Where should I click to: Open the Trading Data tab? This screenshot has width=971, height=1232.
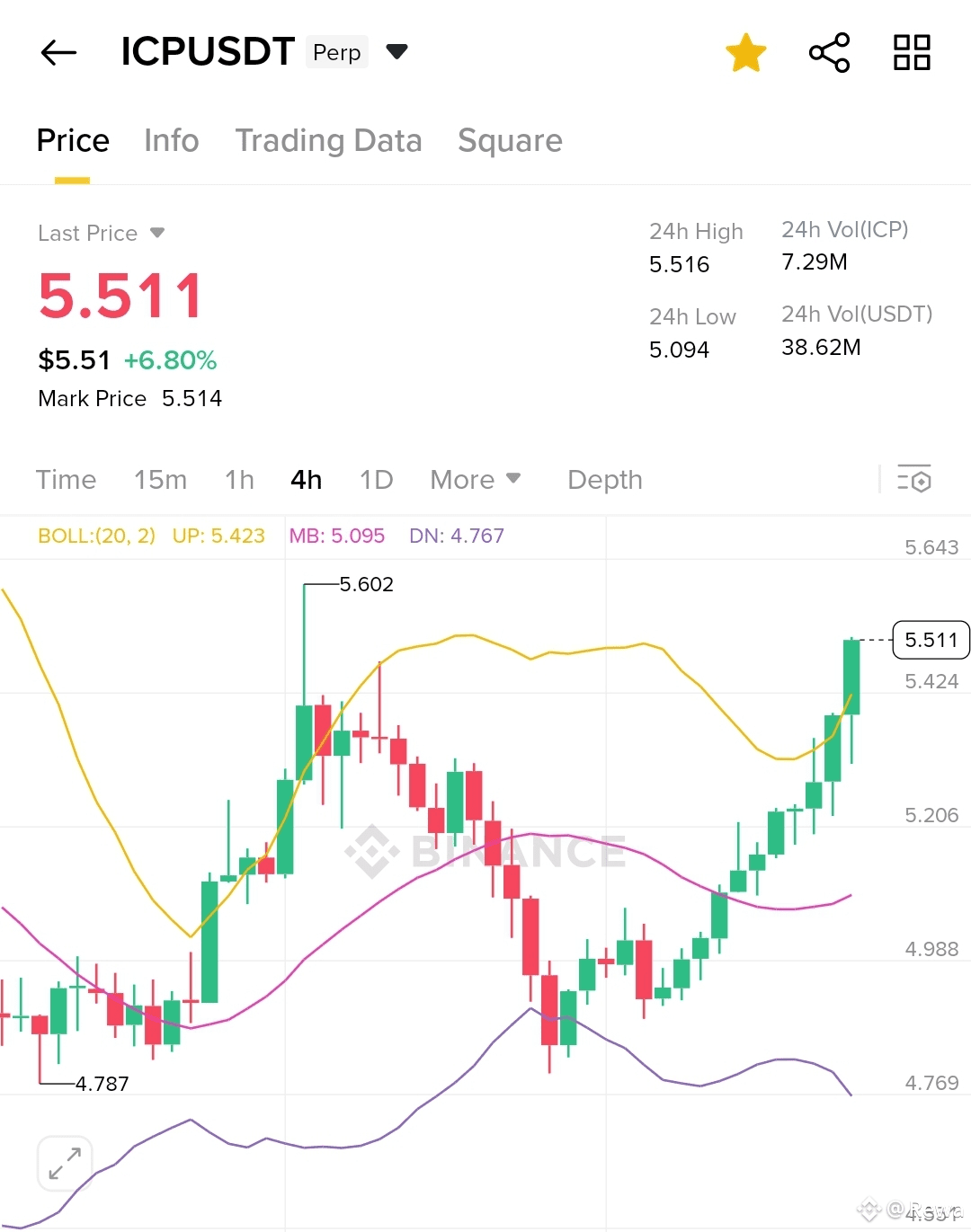[328, 141]
